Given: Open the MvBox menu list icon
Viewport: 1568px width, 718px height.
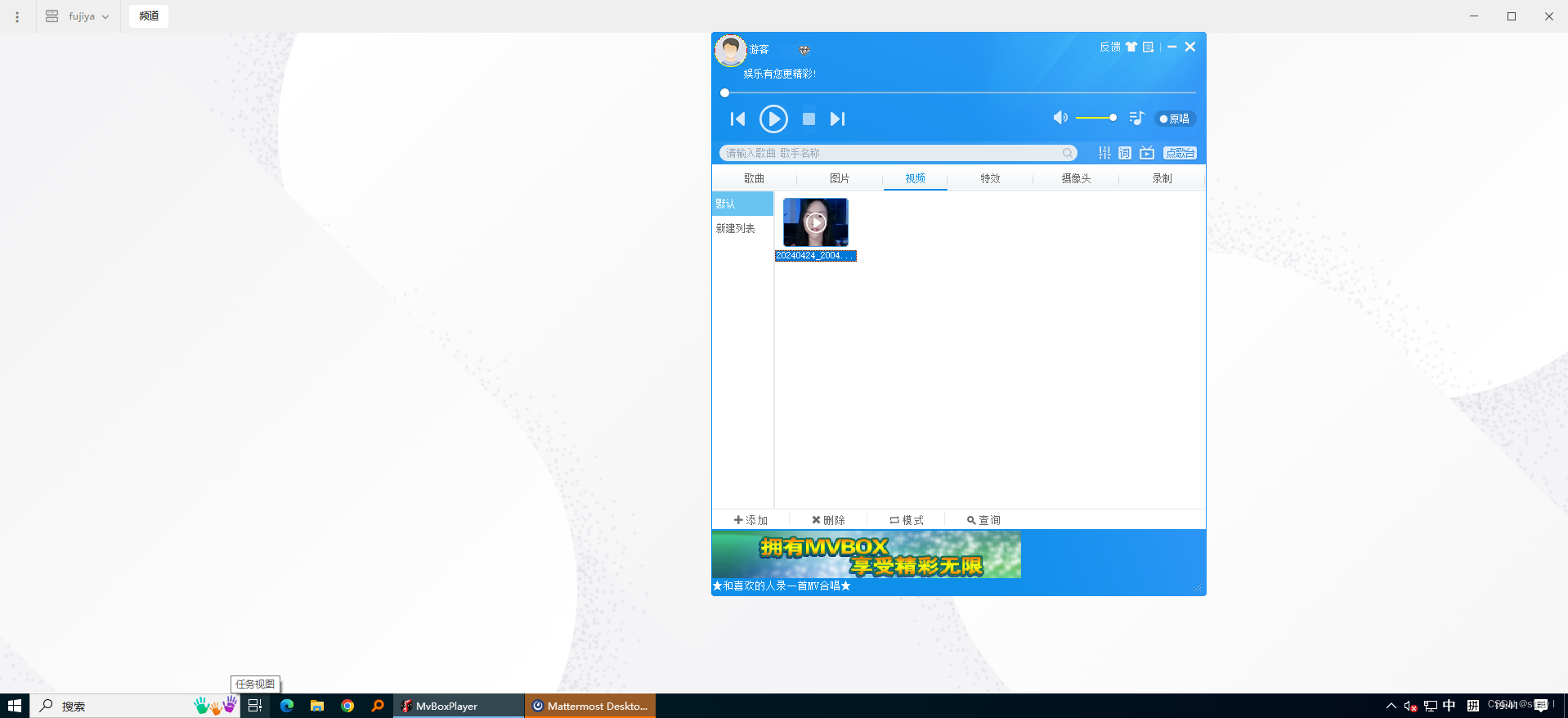Looking at the screenshot, I should coord(1148,47).
